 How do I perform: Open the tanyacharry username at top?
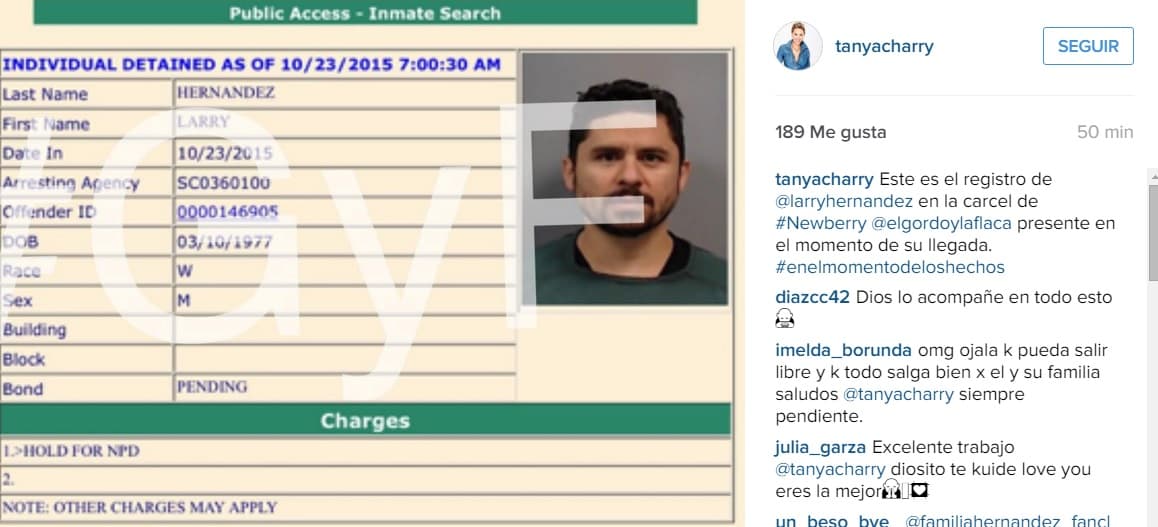coord(884,46)
